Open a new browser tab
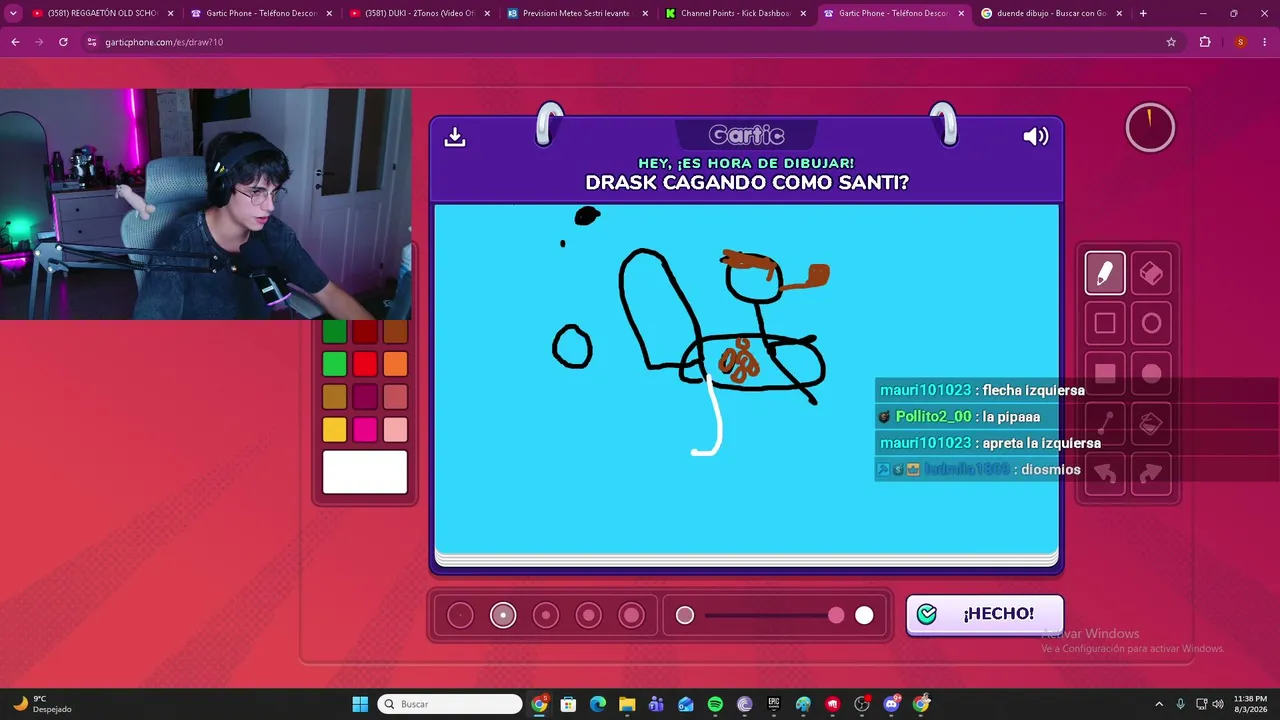Viewport: 1280px width, 720px height. click(x=1143, y=13)
